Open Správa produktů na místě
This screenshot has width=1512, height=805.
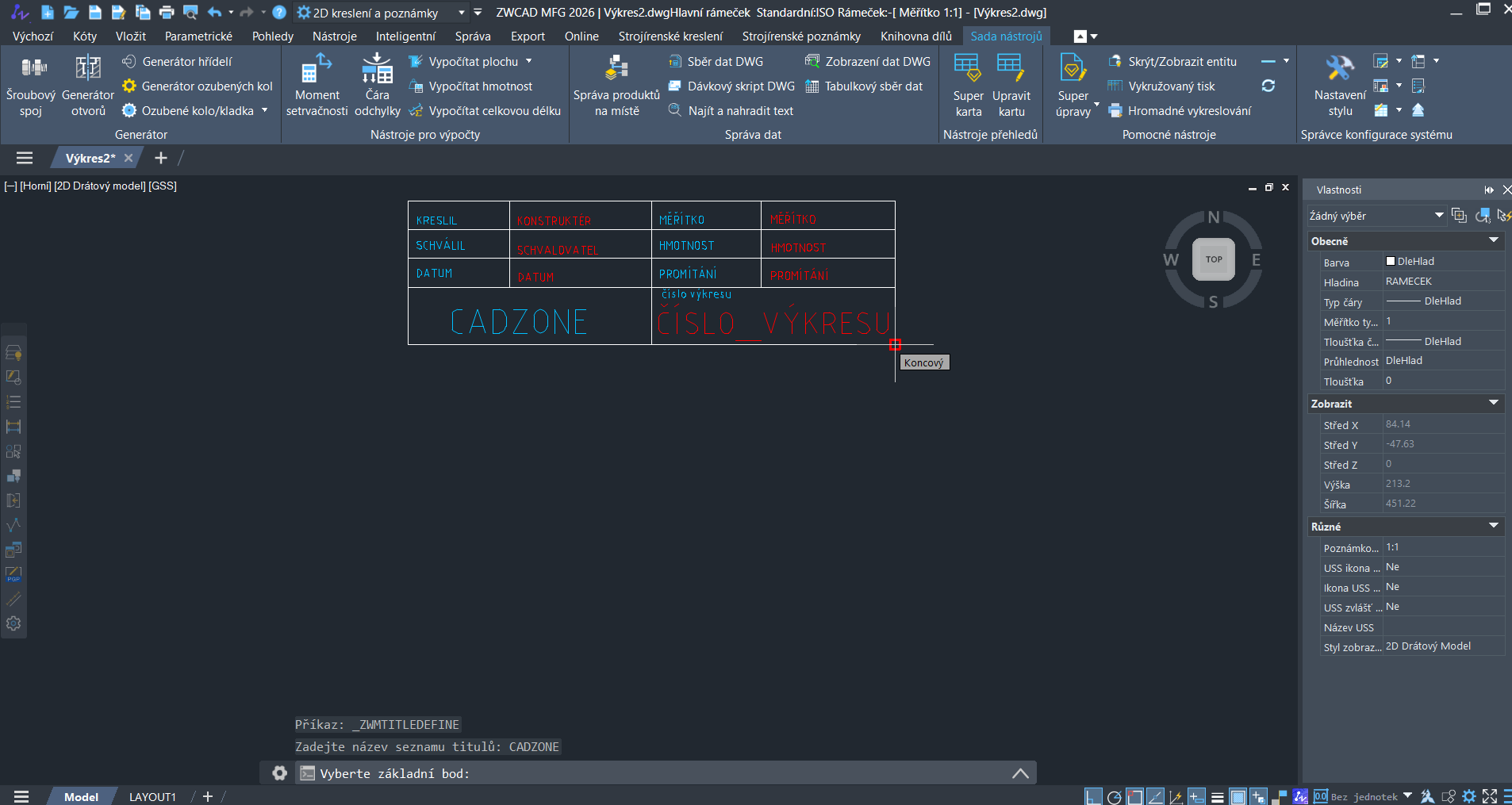(616, 86)
